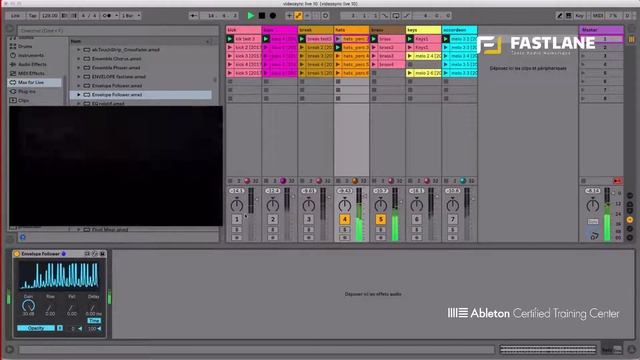Click the pan knob on the Master track
Image resolution: width=640 pixels, height=360 pixels.
point(593,205)
